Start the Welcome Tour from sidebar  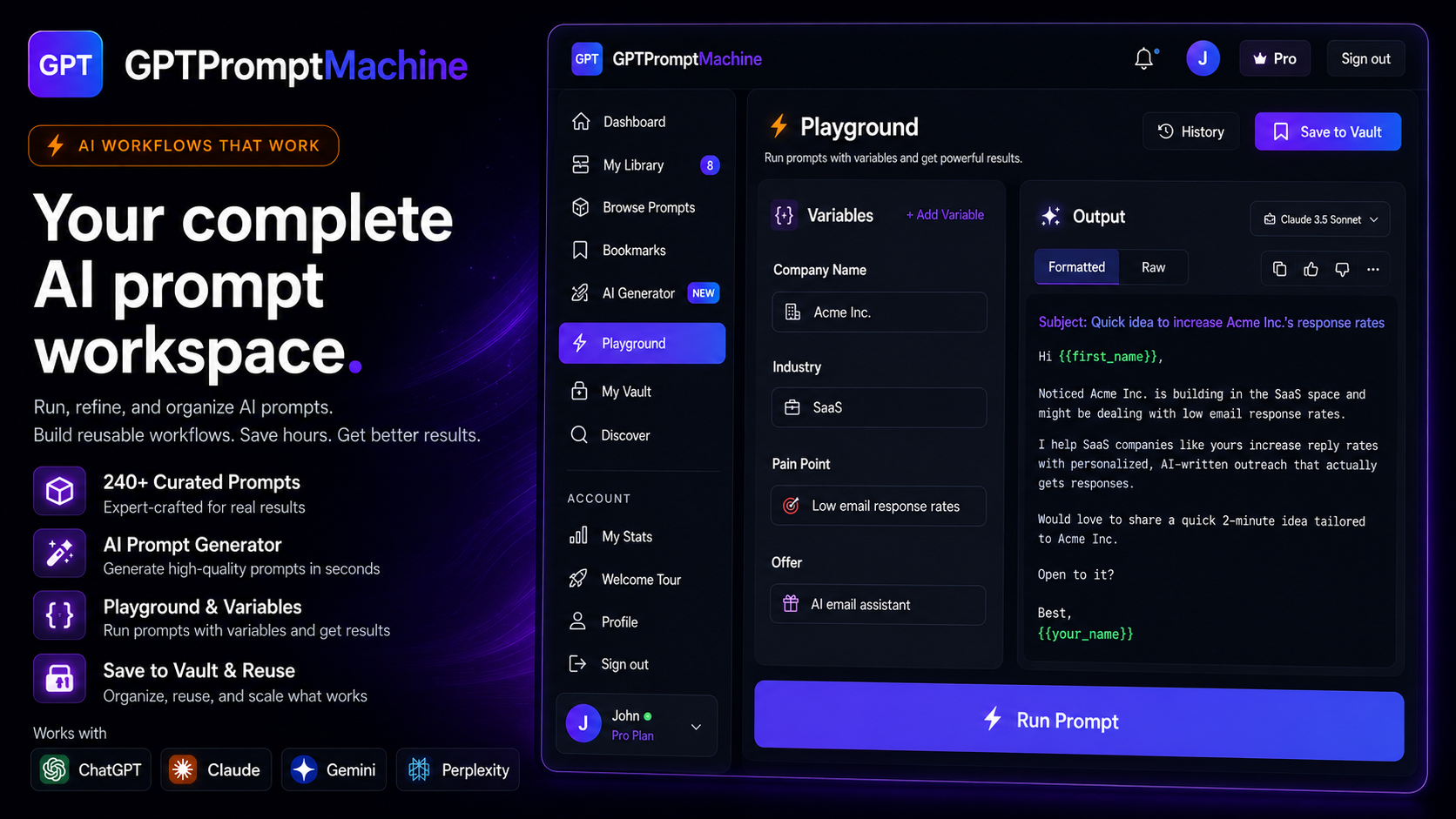coord(642,579)
